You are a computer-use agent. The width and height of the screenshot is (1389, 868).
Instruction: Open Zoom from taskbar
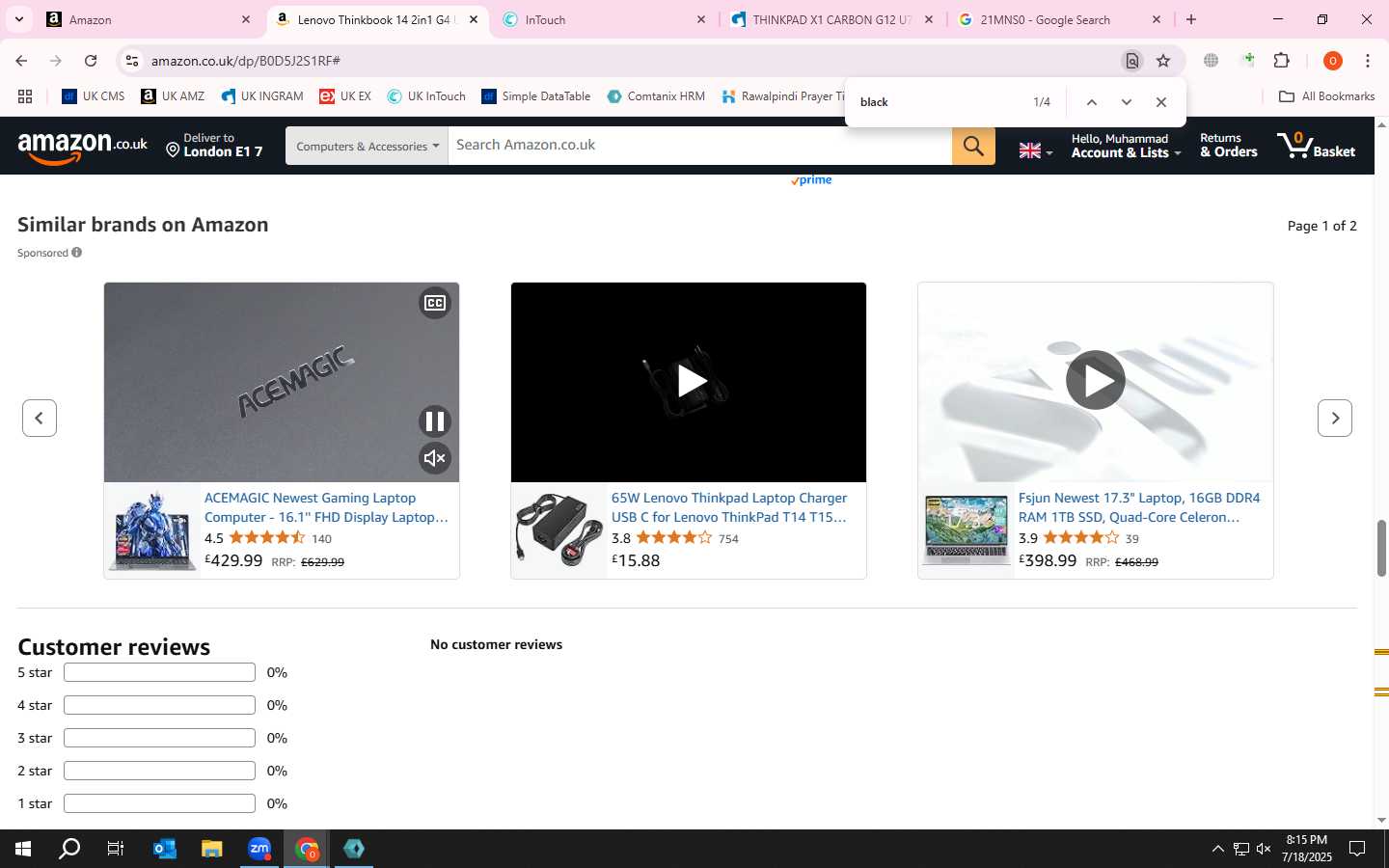[x=259, y=849]
